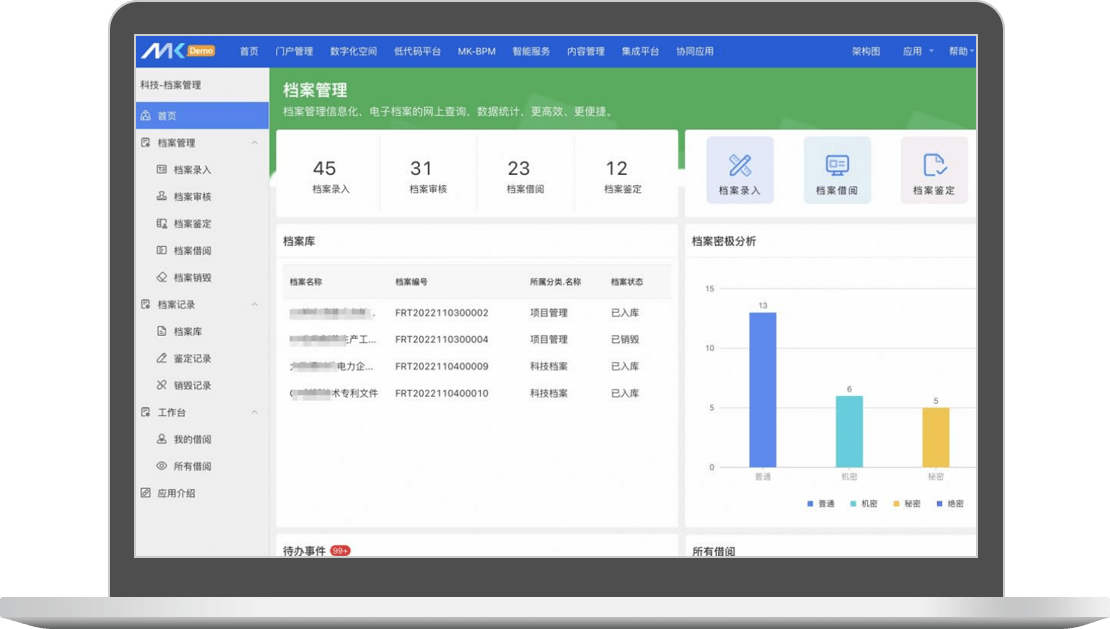Click 架构图 in the top bar

(865, 51)
